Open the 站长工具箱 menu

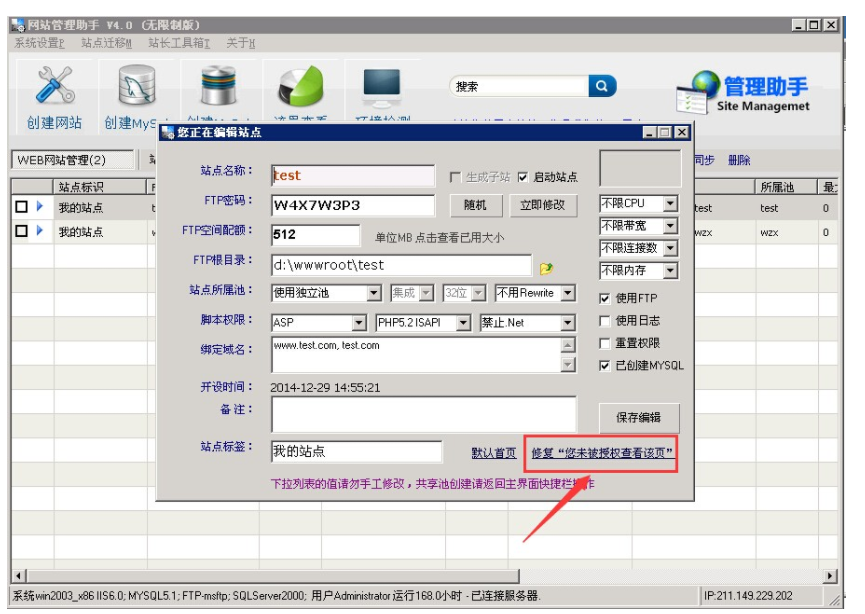tap(180, 43)
